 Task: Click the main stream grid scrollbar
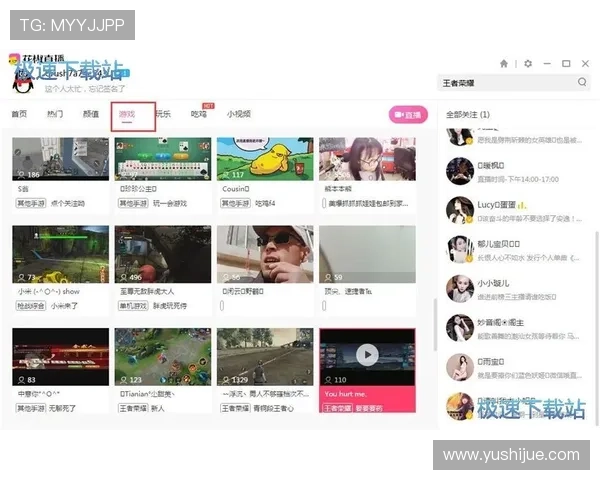coord(435,325)
